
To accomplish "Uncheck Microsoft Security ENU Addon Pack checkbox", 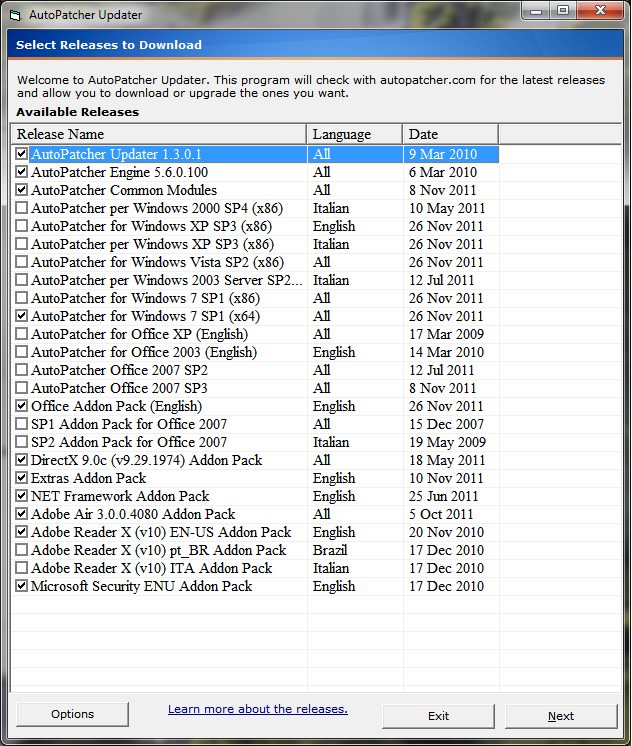I will point(21,586).
